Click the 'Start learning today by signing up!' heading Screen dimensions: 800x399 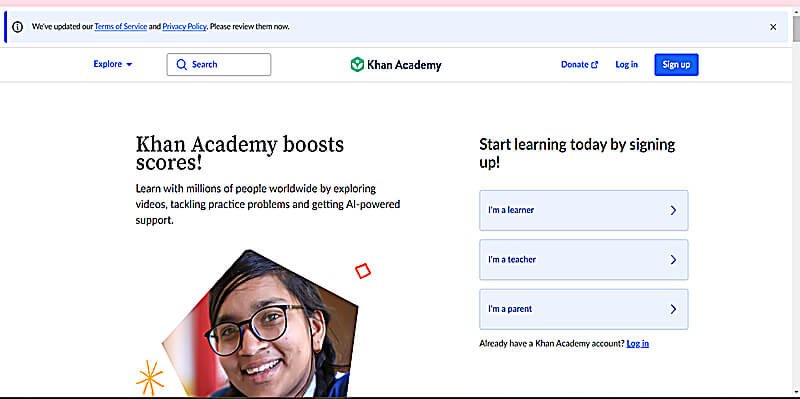pyautogui.click(x=577, y=153)
